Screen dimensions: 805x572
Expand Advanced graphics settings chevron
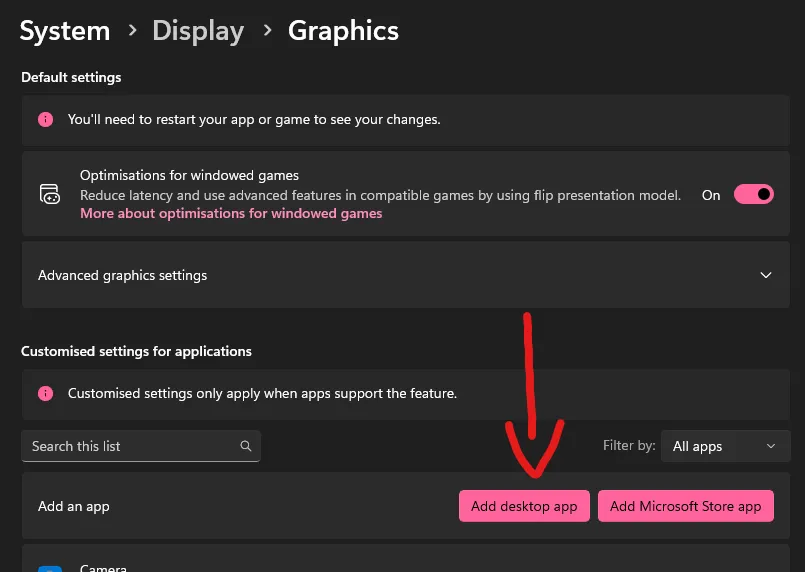(x=765, y=275)
